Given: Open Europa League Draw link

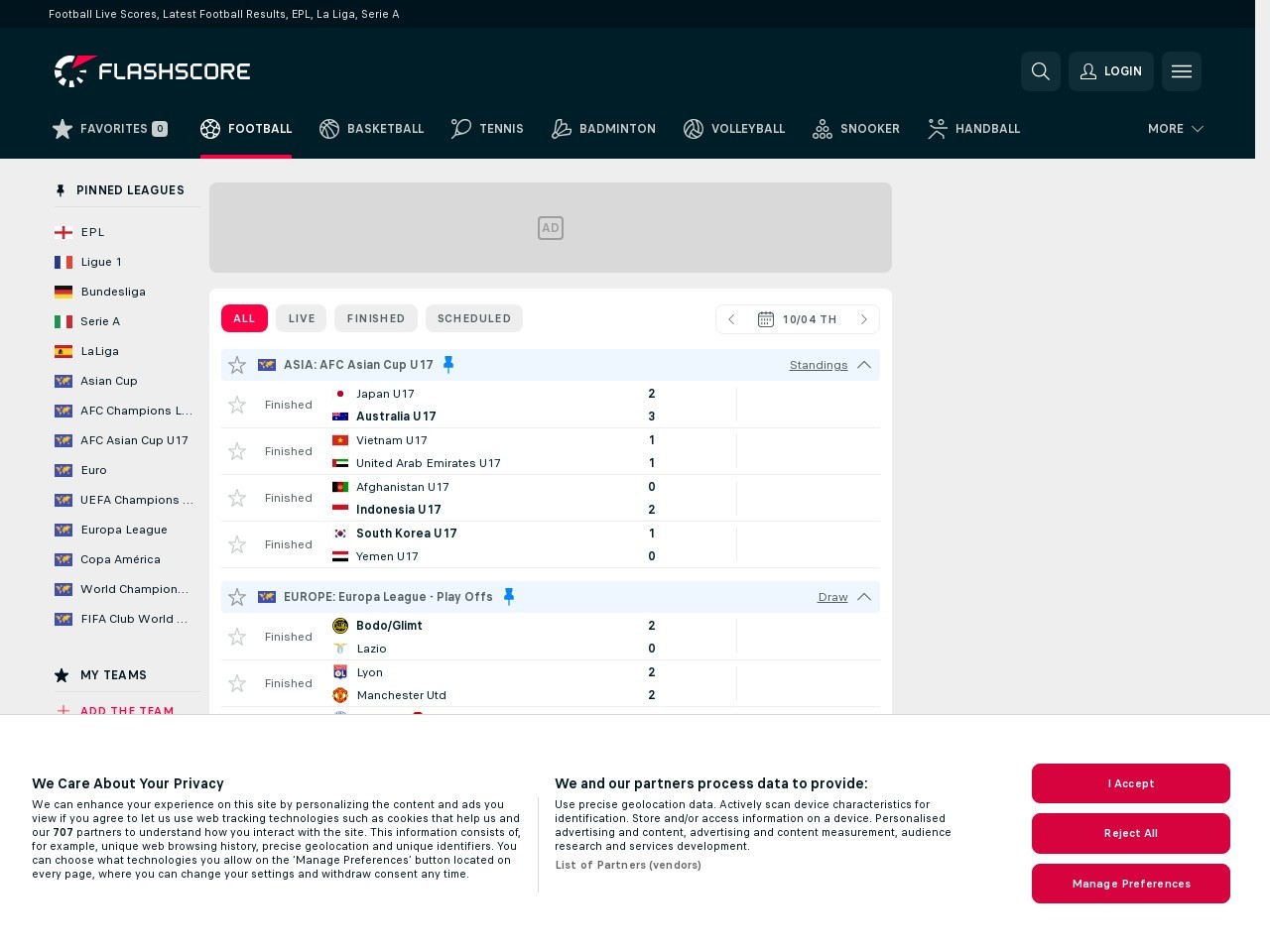Looking at the screenshot, I should [832, 597].
